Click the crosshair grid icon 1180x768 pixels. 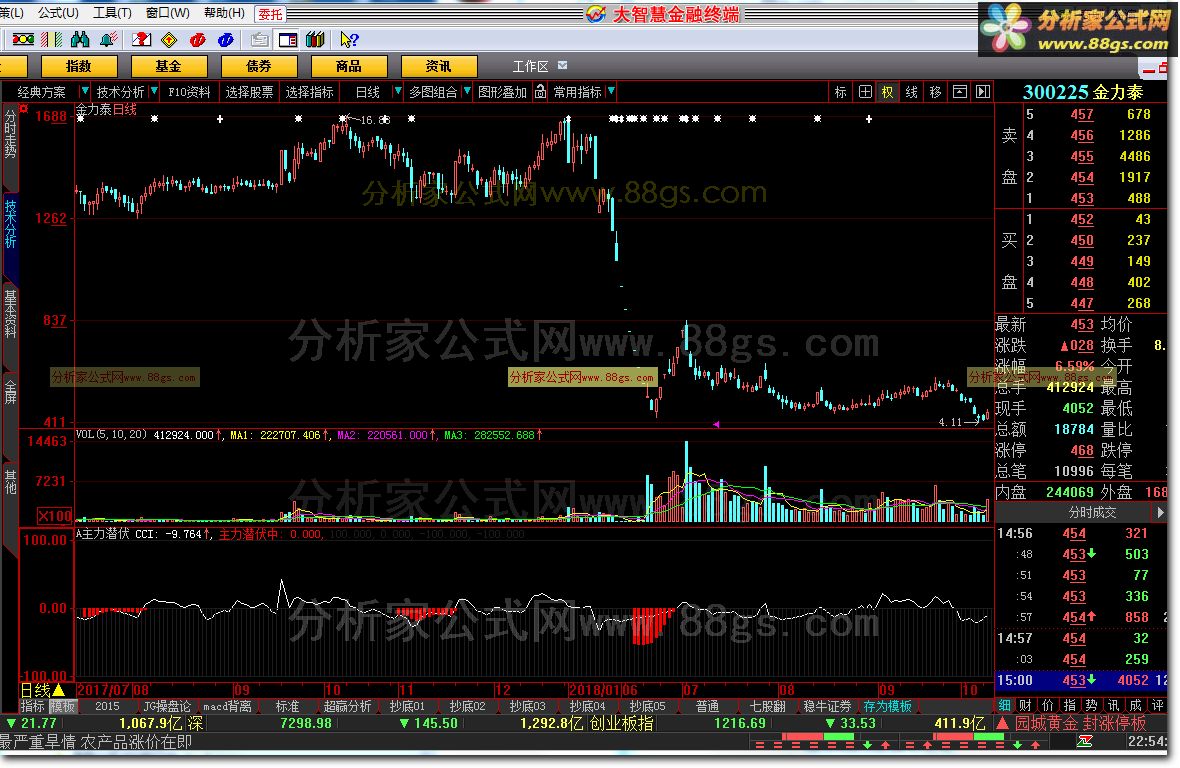(x=865, y=92)
